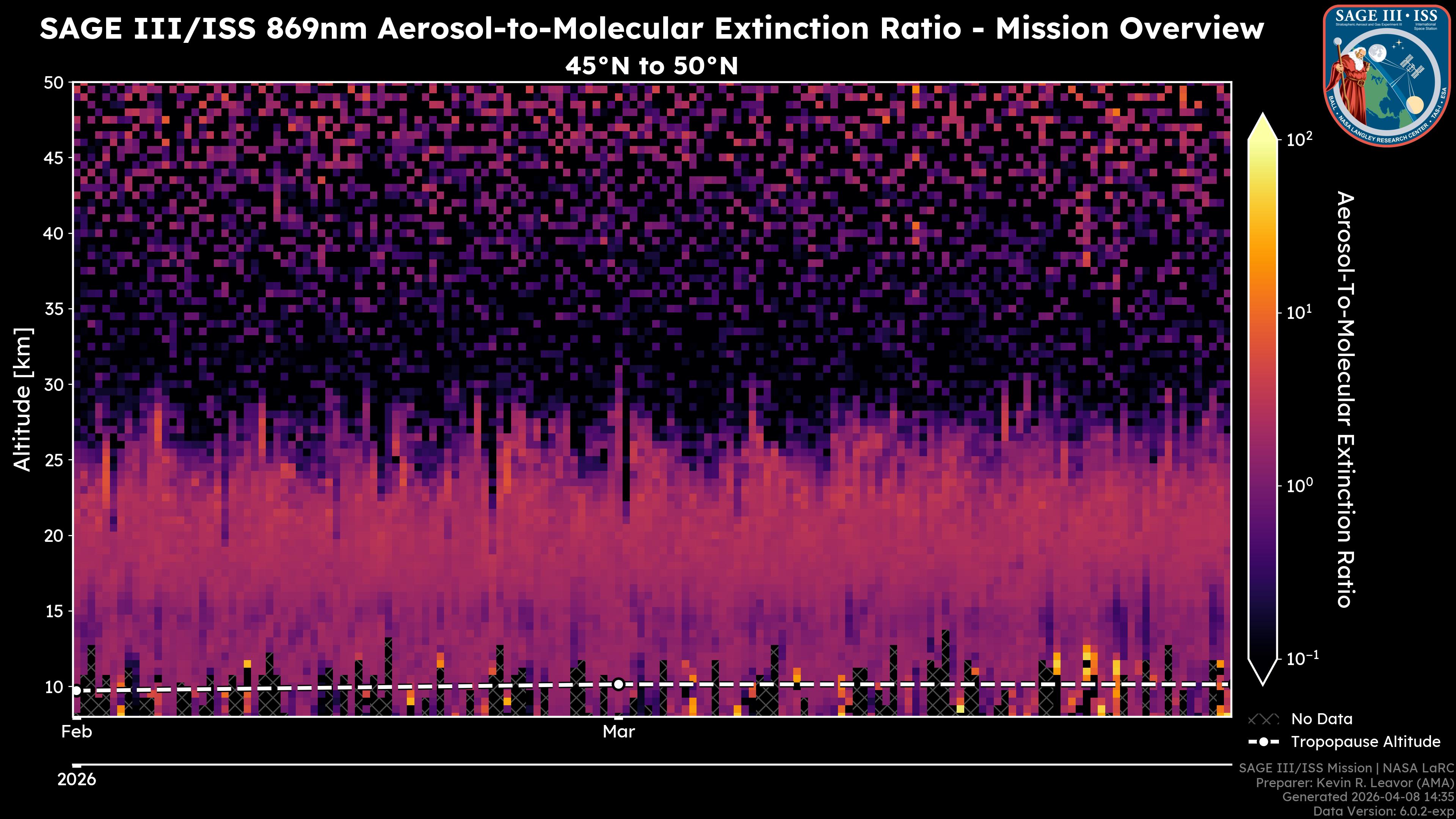Click the No Data hatch legend icon
This screenshot has height=819, width=1456.
click(x=1263, y=720)
